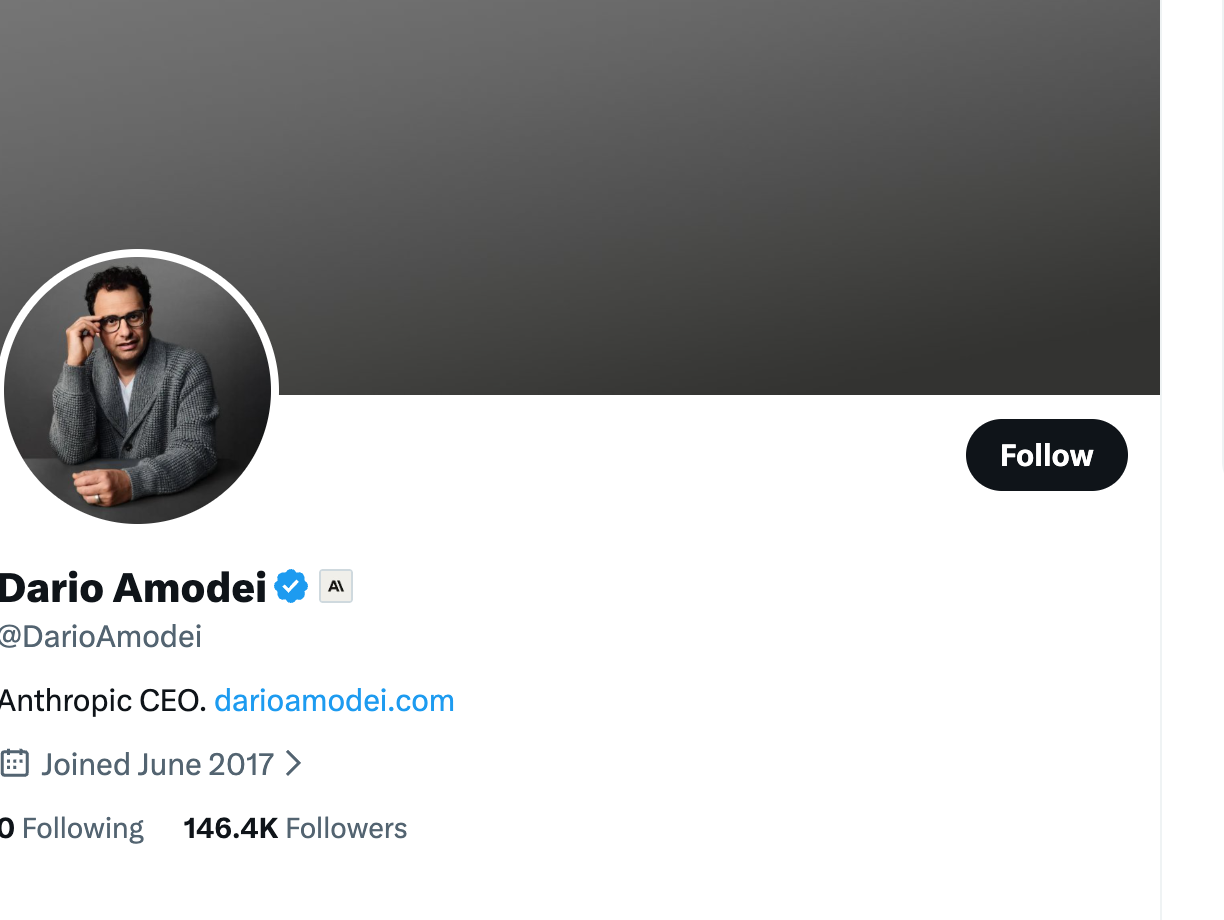Click the 146.4K followers number

pos(230,828)
